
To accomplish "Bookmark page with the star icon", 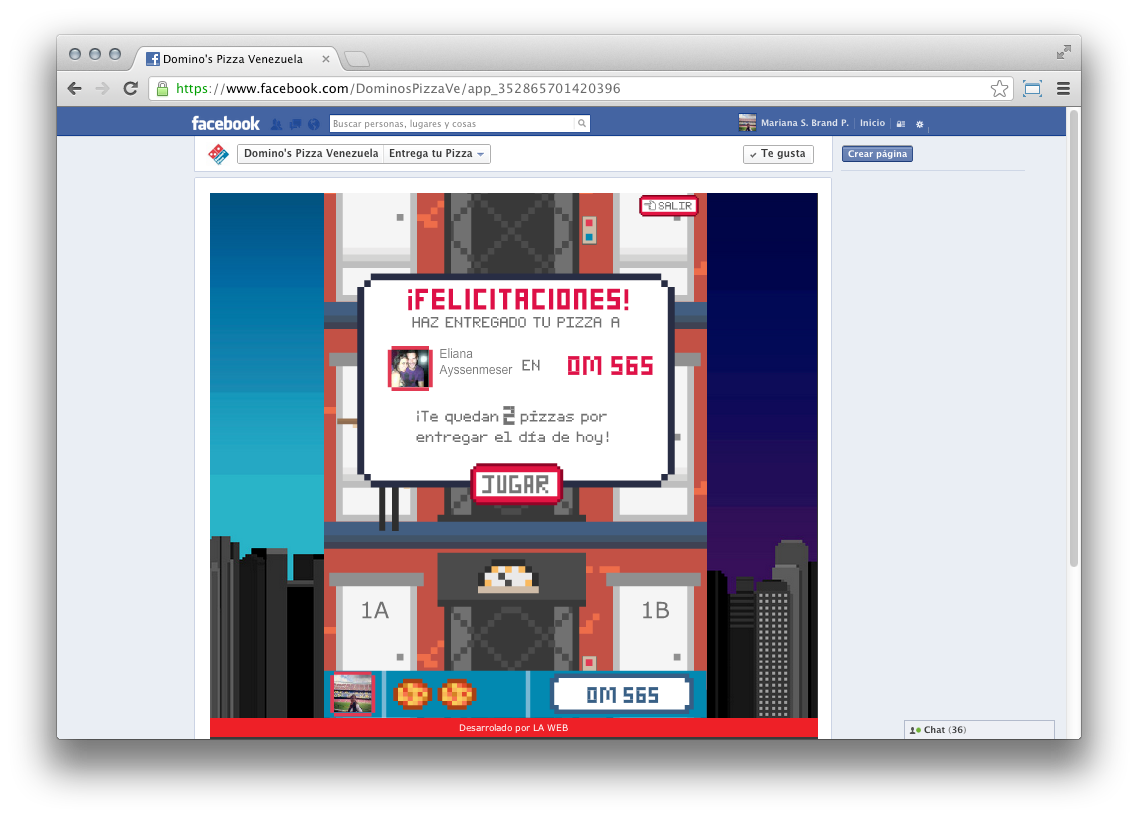I will point(999,89).
